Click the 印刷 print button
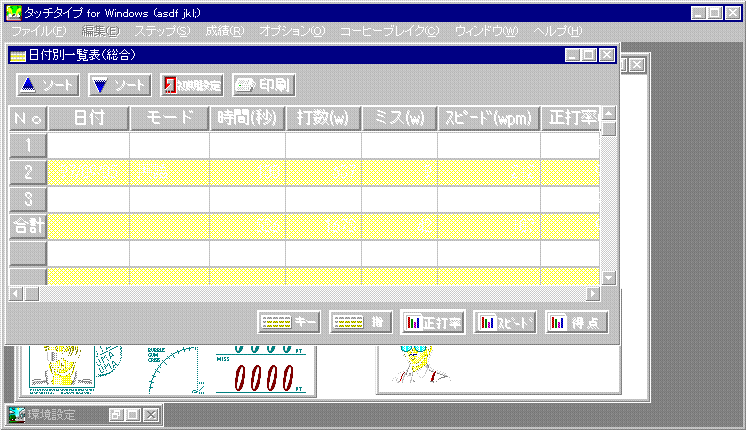 pos(263,85)
